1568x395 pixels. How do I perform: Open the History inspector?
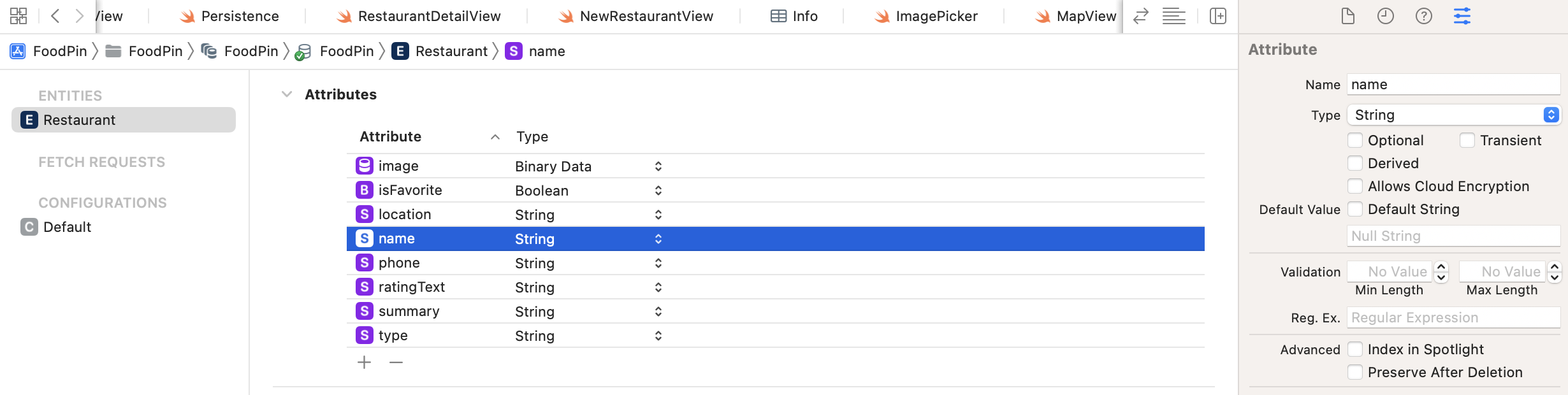coord(1386,16)
